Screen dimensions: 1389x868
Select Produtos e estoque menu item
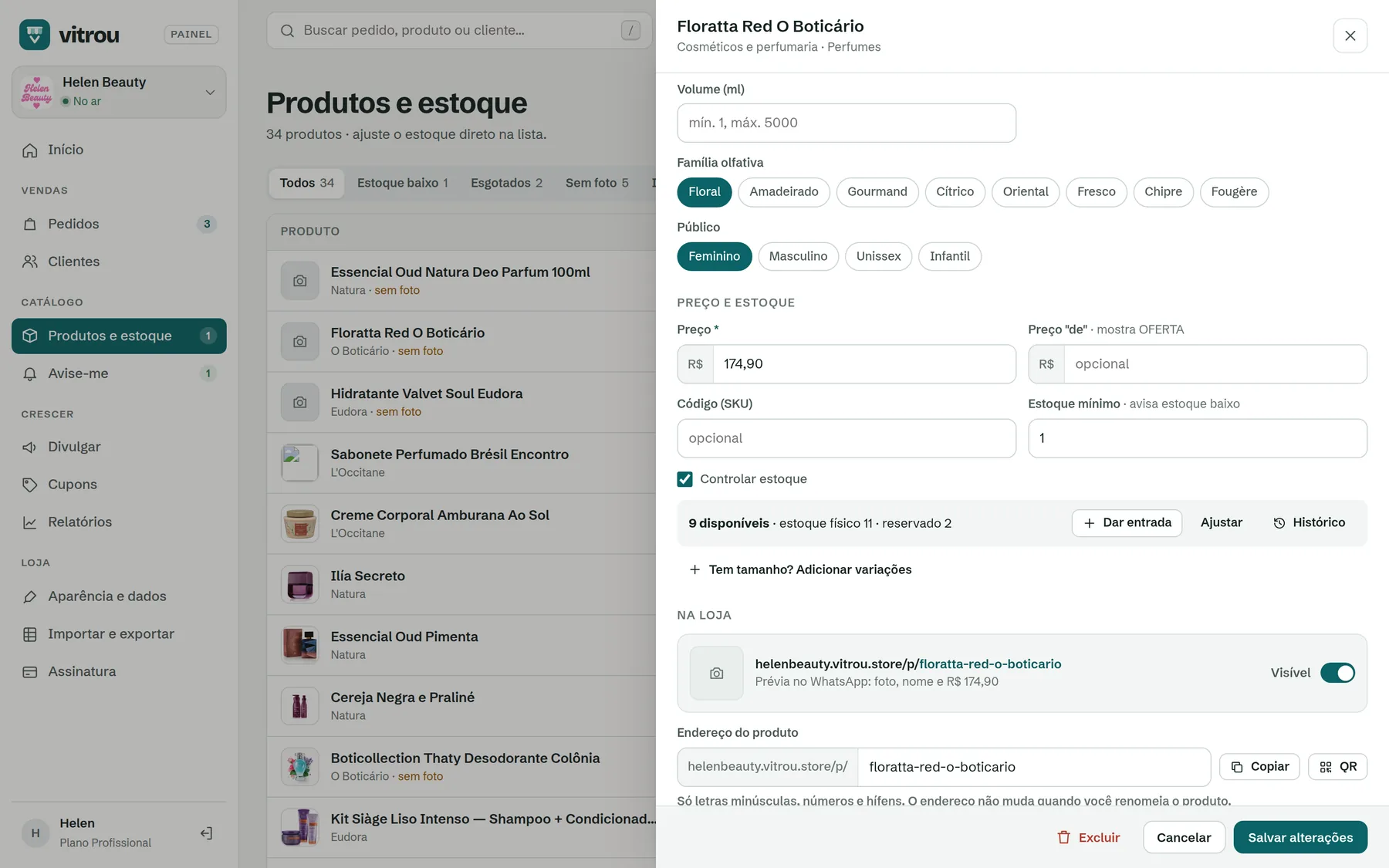pyautogui.click(x=119, y=336)
